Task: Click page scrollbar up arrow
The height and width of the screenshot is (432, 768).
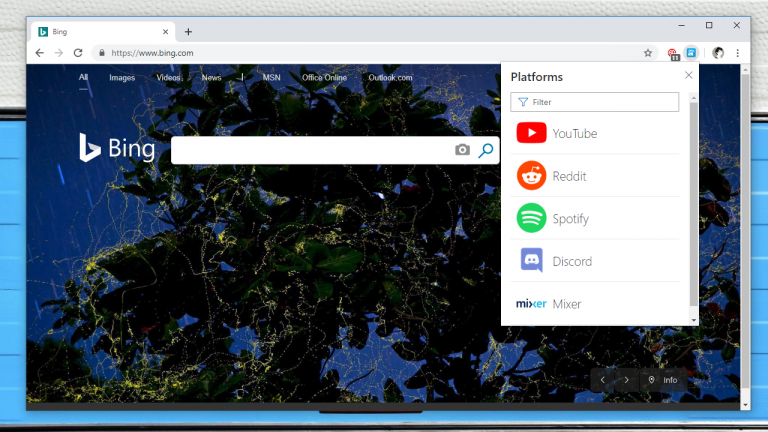Action: click(745, 70)
